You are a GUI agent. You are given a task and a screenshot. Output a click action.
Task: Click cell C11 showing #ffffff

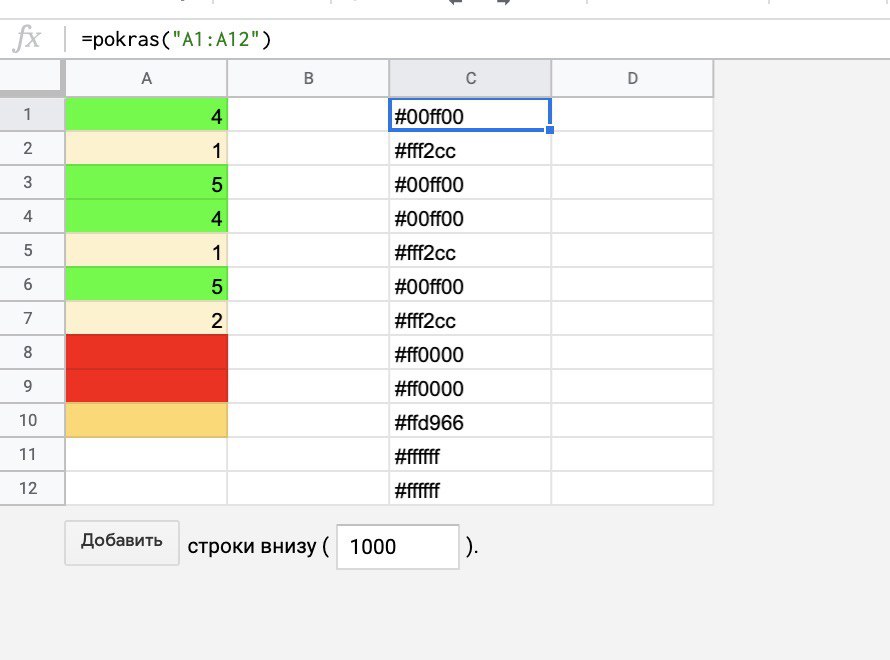(470, 455)
